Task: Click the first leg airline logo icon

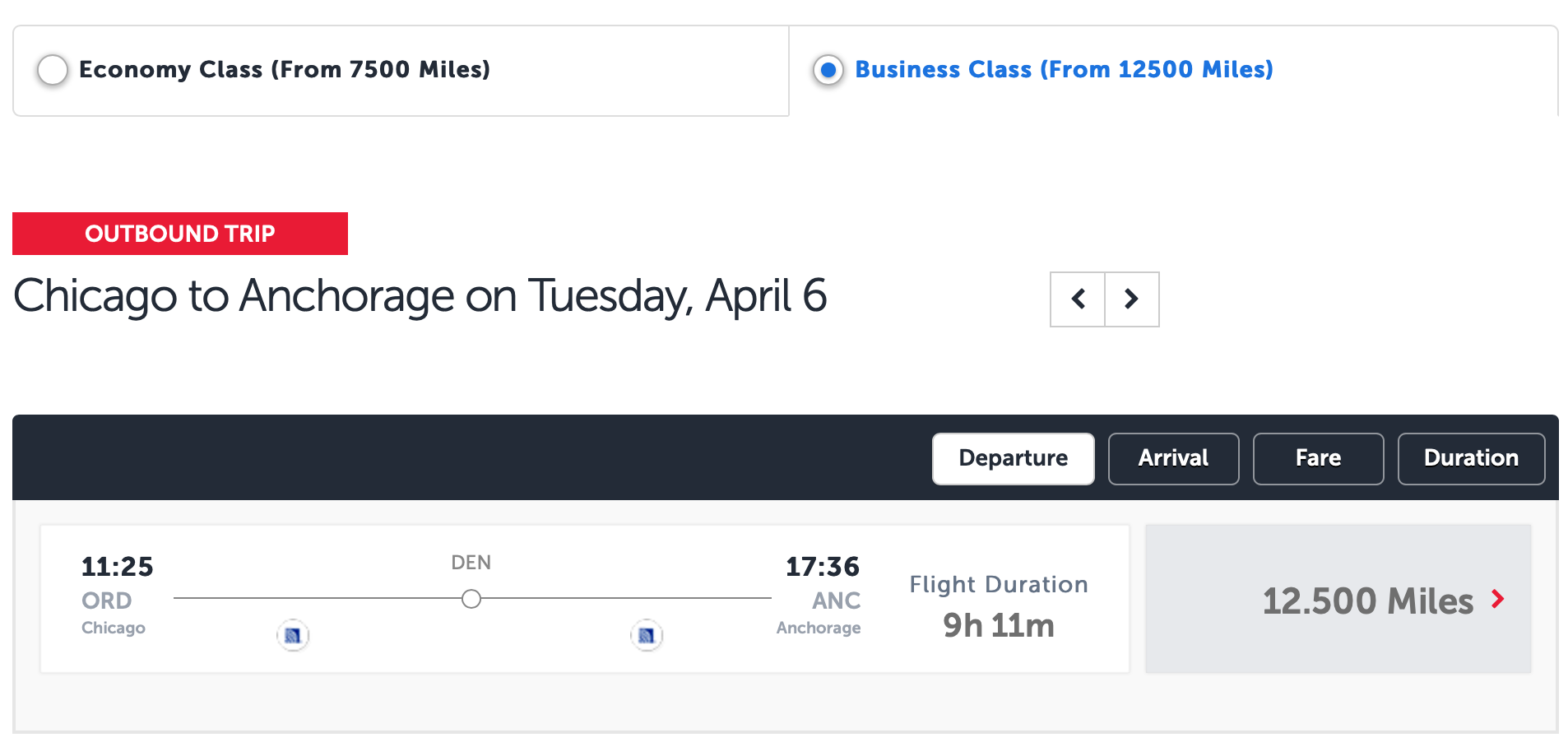Action: (x=293, y=635)
